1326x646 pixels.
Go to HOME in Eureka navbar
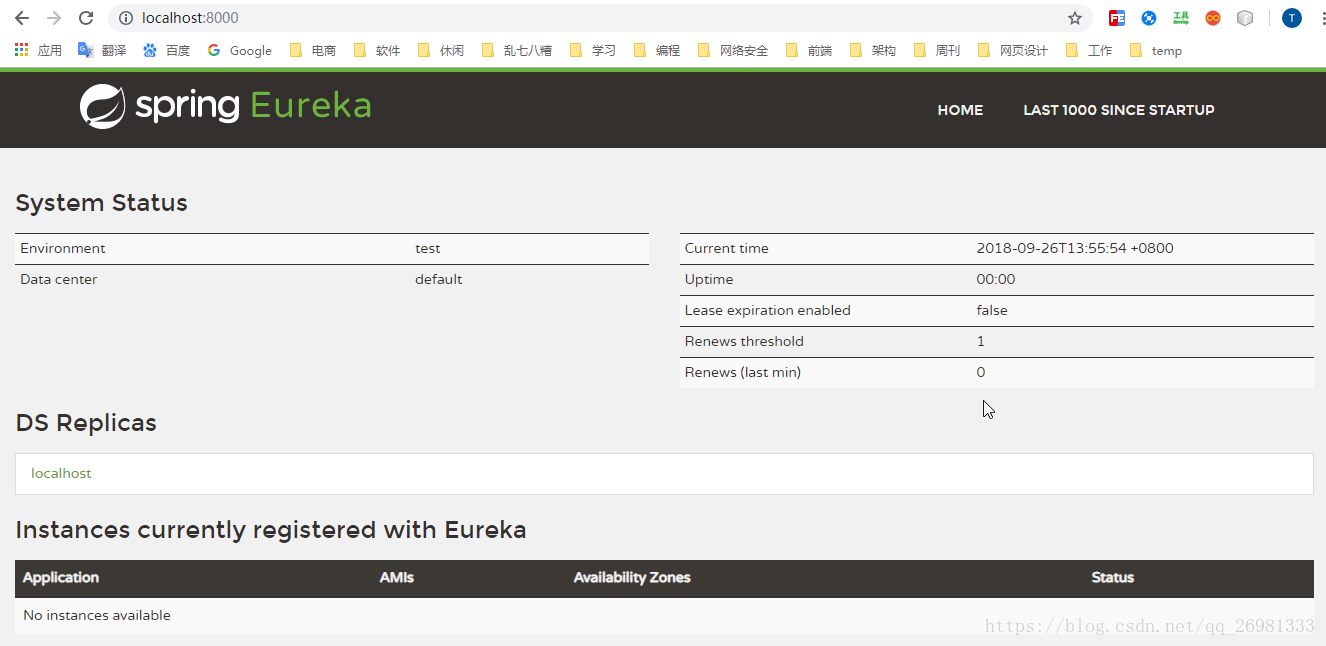(x=960, y=110)
